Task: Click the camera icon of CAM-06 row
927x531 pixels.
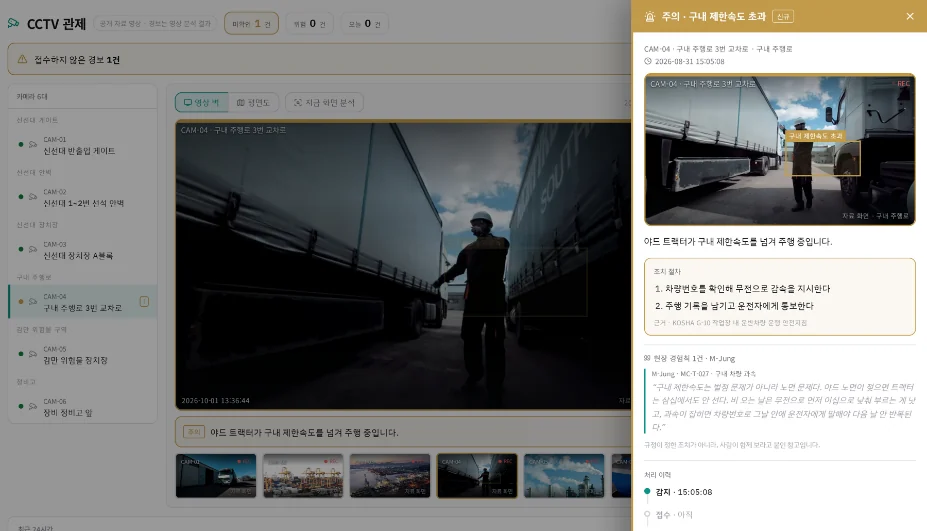Action: click(x=33, y=406)
